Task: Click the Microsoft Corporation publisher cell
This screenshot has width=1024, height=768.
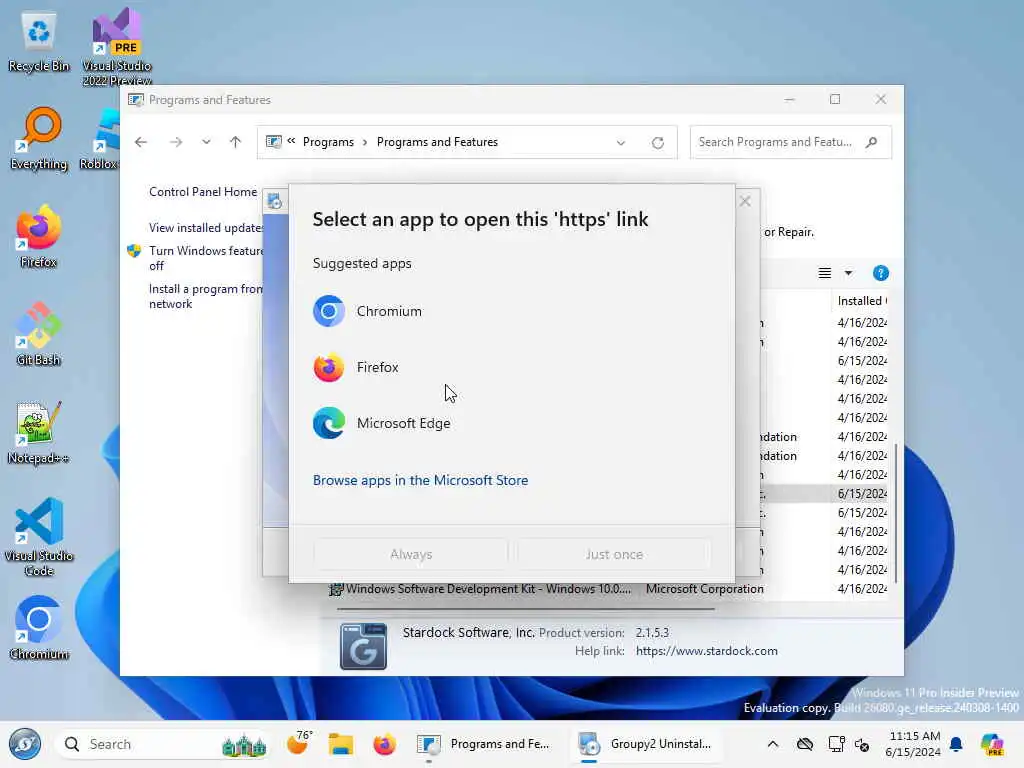Action: tap(705, 588)
